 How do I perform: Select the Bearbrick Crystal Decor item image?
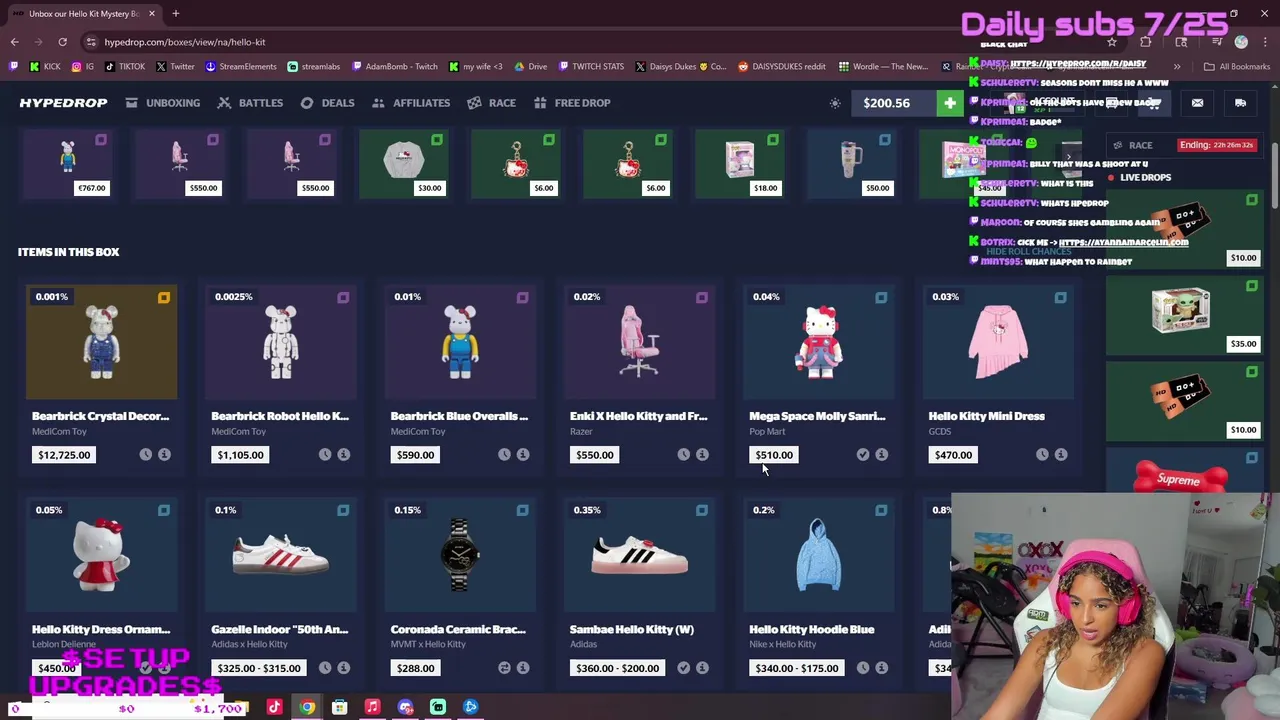[x=101, y=342]
